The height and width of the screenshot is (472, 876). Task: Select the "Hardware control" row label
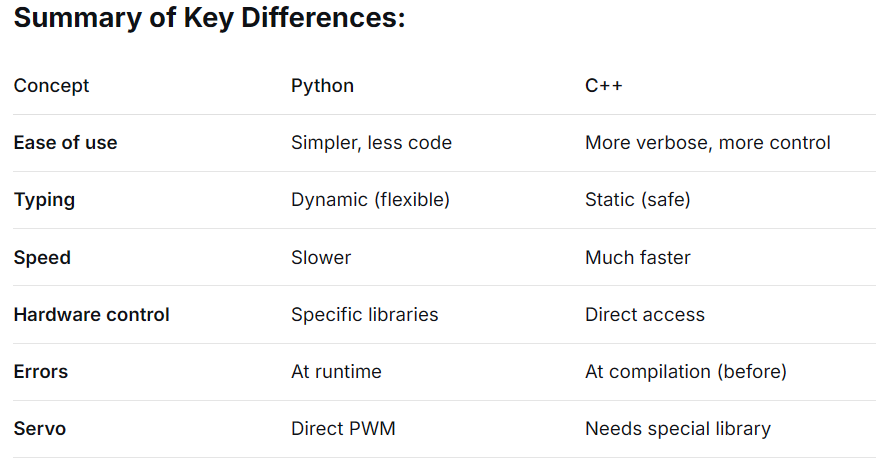pos(91,315)
